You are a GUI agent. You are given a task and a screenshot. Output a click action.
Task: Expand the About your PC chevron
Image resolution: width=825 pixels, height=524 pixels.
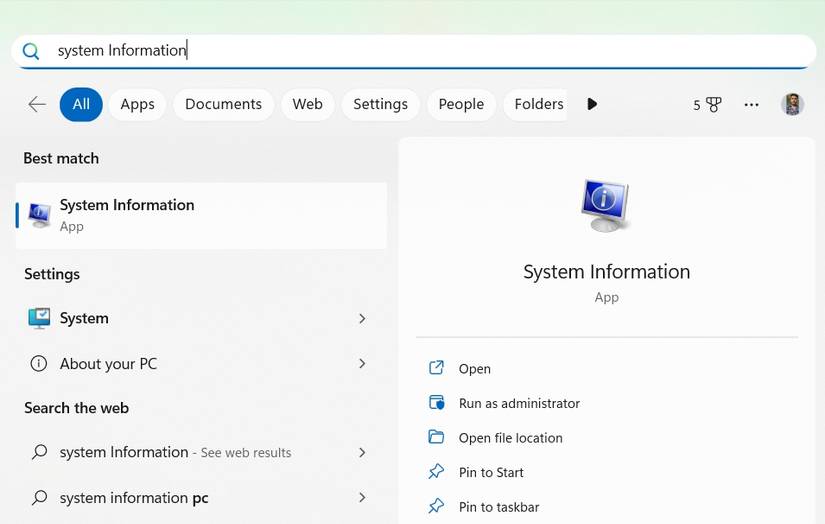pyautogui.click(x=362, y=364)
